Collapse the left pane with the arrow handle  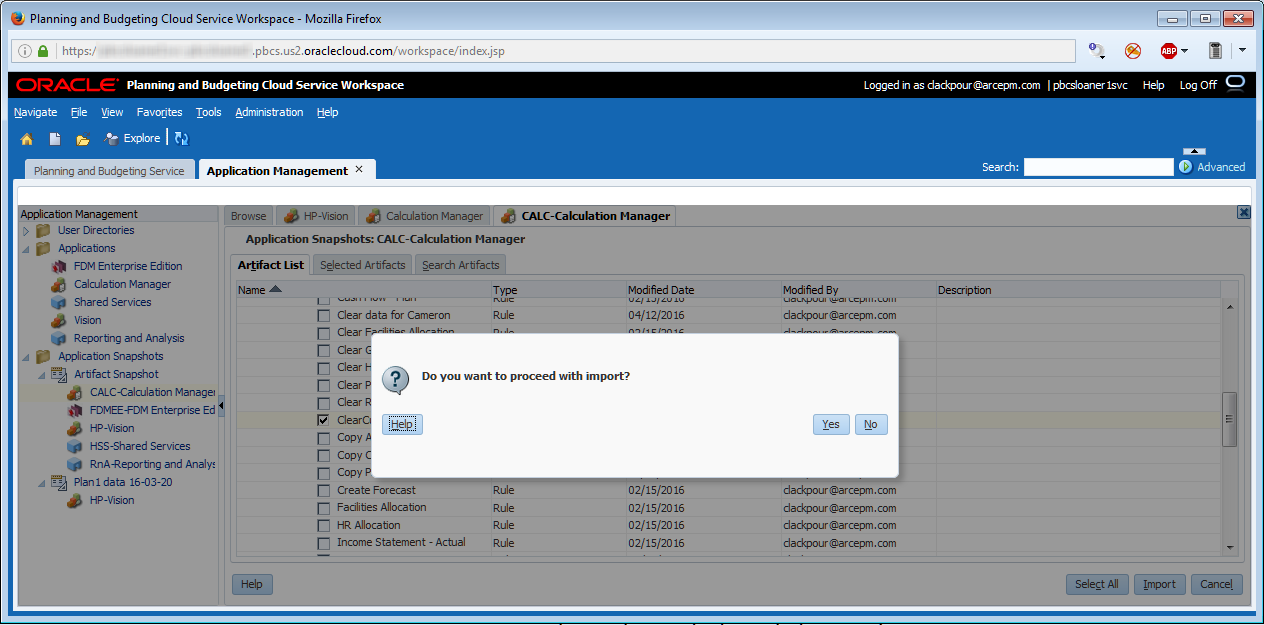pos(221,405)
